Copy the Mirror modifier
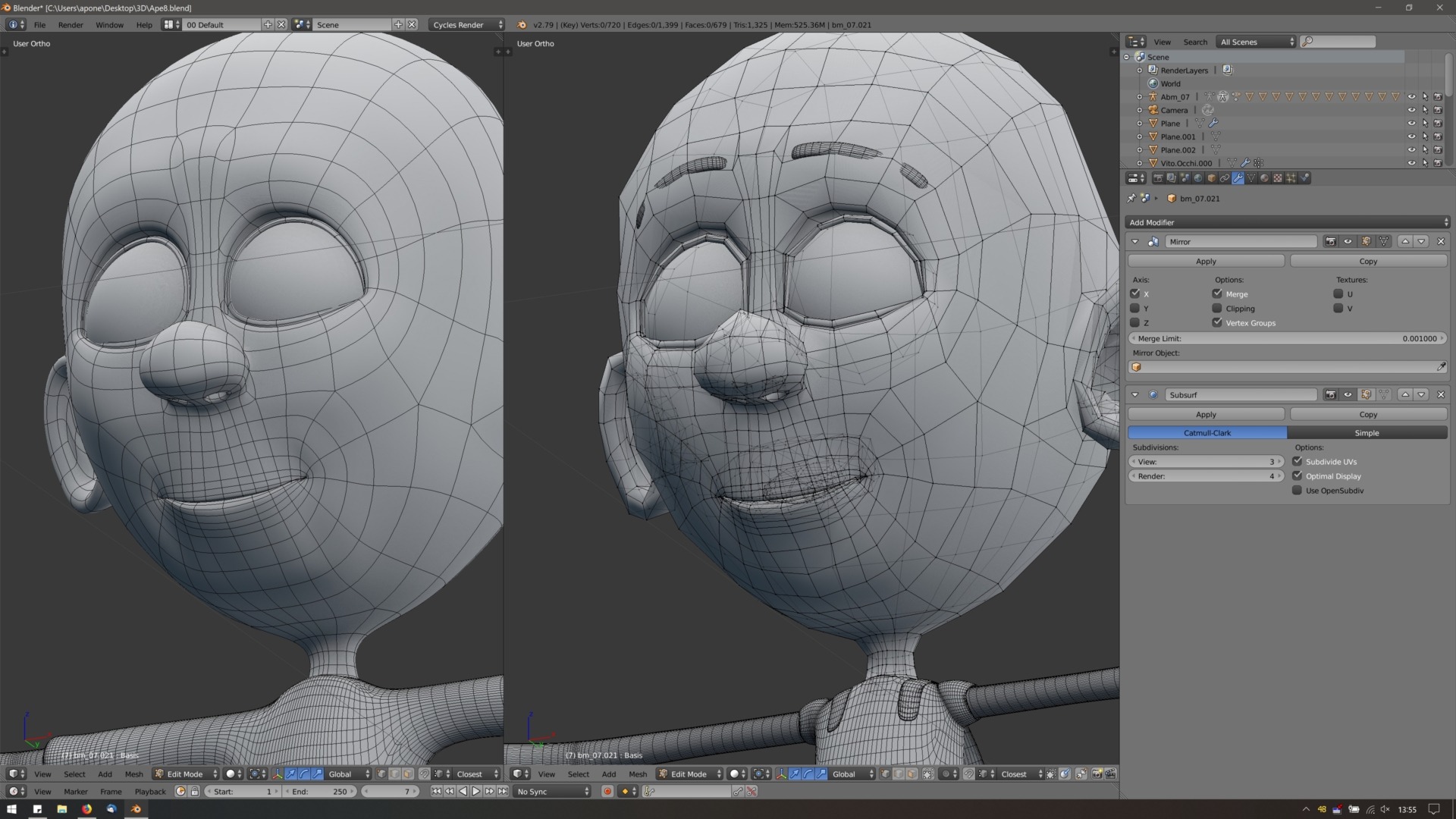 pos(1368,261)
